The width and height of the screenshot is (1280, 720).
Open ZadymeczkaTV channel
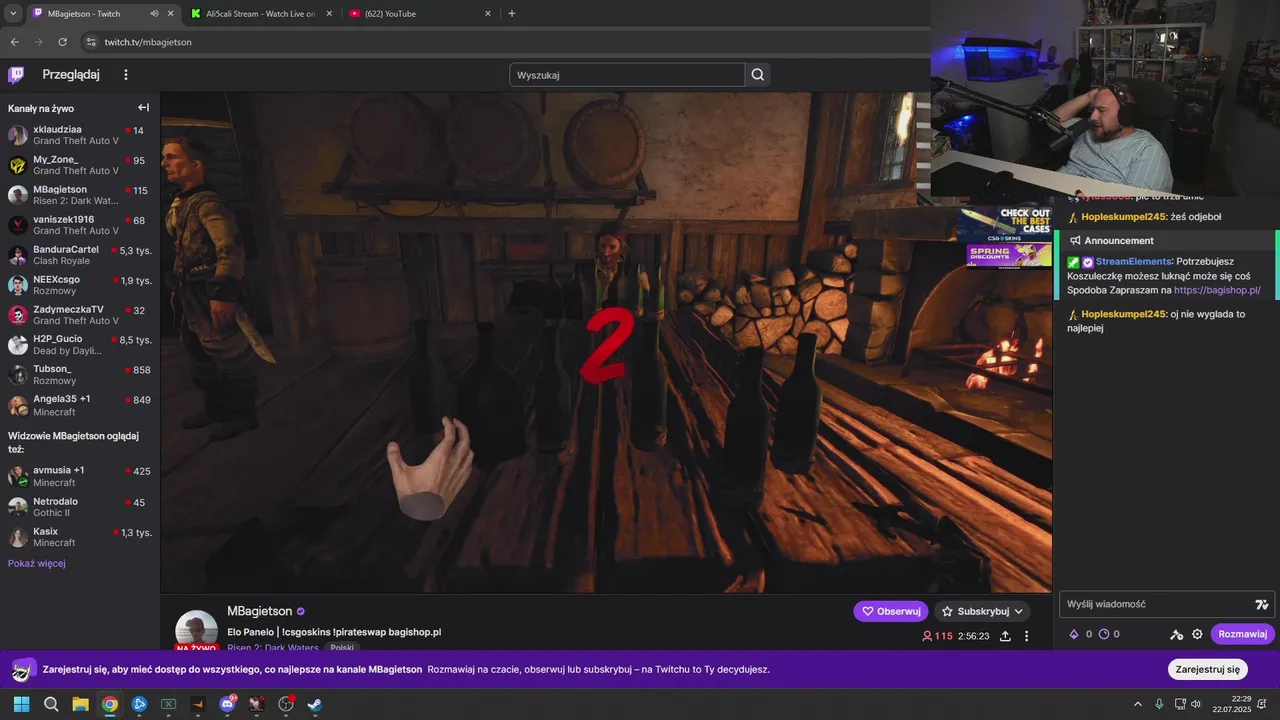[80, 315]
